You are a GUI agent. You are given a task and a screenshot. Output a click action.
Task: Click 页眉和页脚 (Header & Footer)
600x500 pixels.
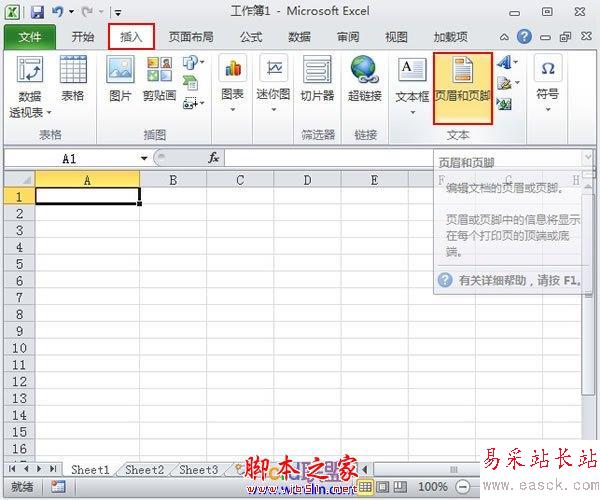(463, 88)
